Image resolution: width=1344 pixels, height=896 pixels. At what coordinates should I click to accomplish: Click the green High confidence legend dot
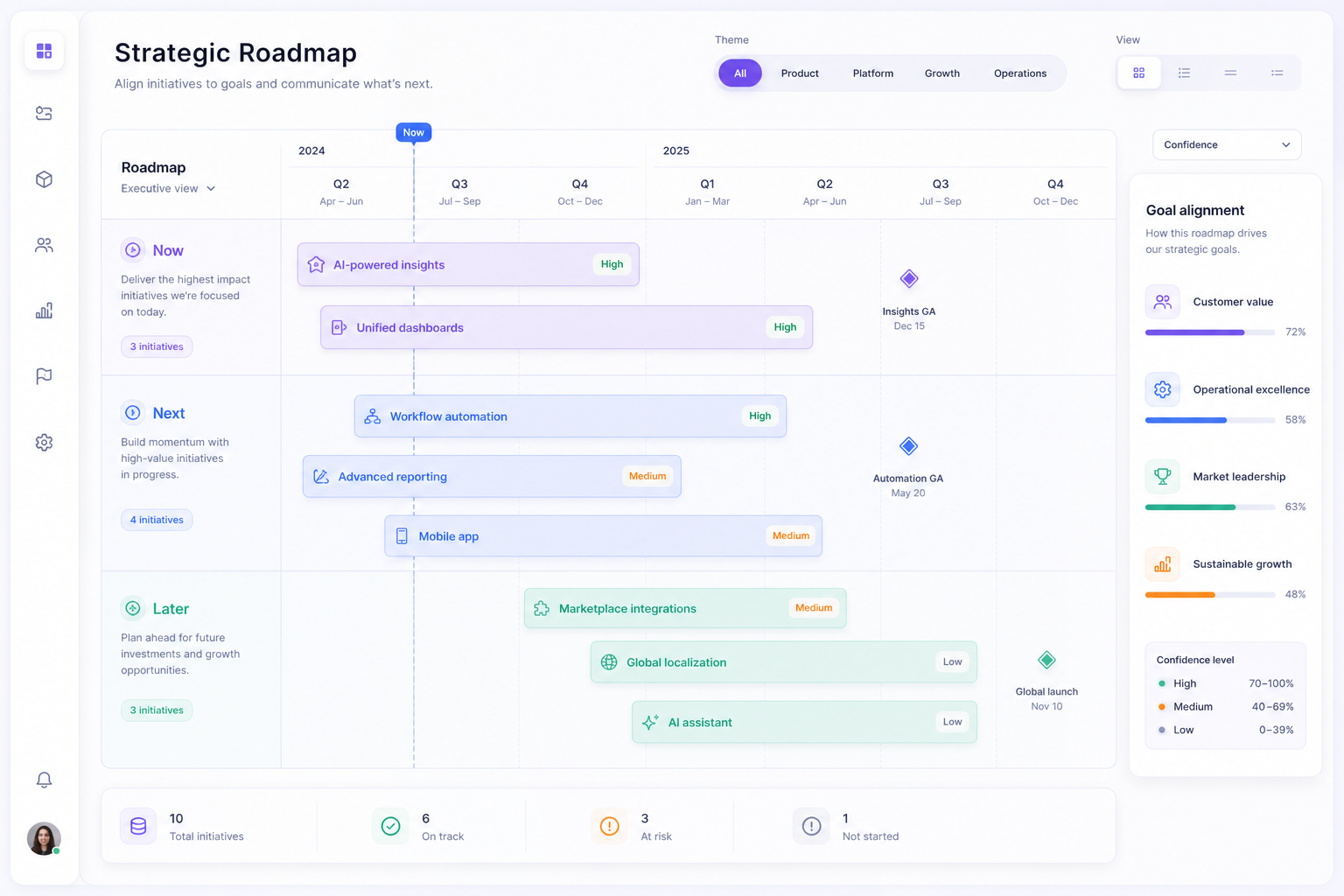(x=1162, y=683)
